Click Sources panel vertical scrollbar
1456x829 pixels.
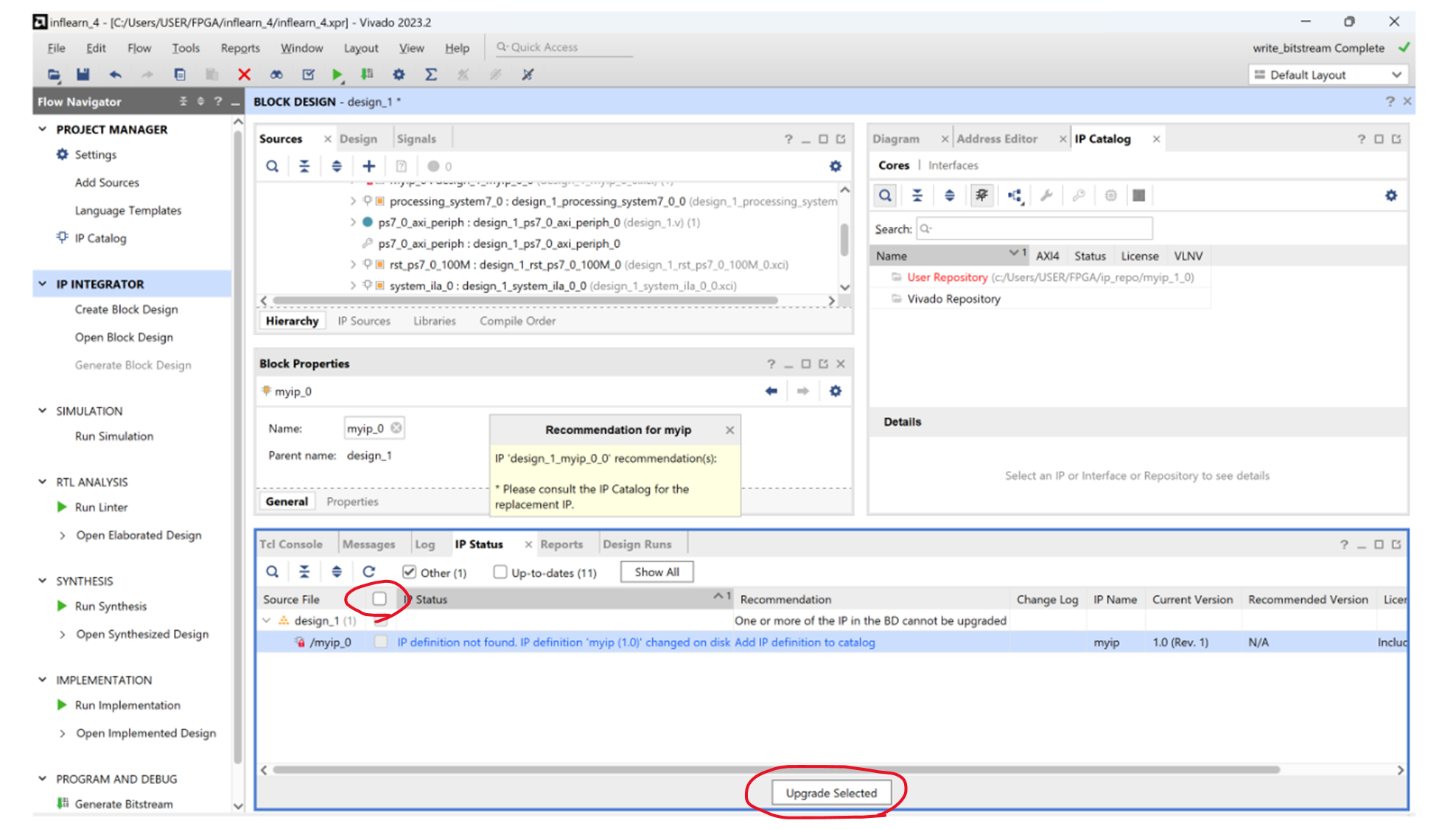pyautogui.click(x=844, y=239)
